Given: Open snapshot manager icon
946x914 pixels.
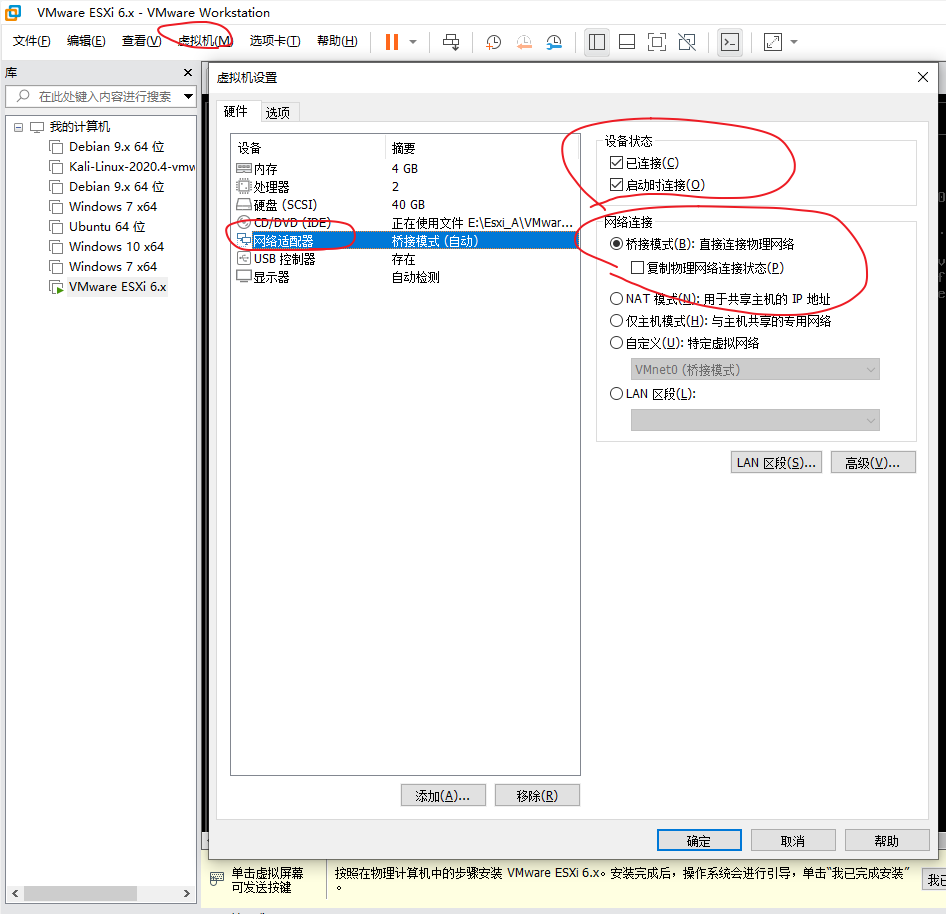Looking at the screenshot, I should 554,42.
